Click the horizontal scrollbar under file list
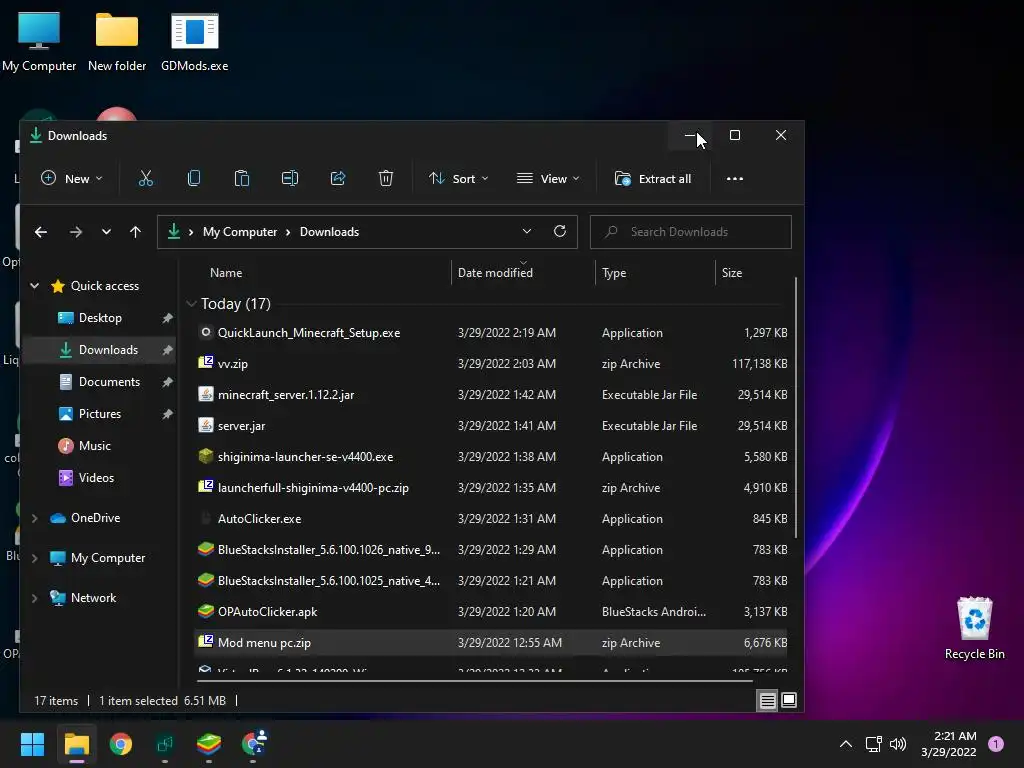The width and height of the screenshot is (1024, 768). click(475, 680)
